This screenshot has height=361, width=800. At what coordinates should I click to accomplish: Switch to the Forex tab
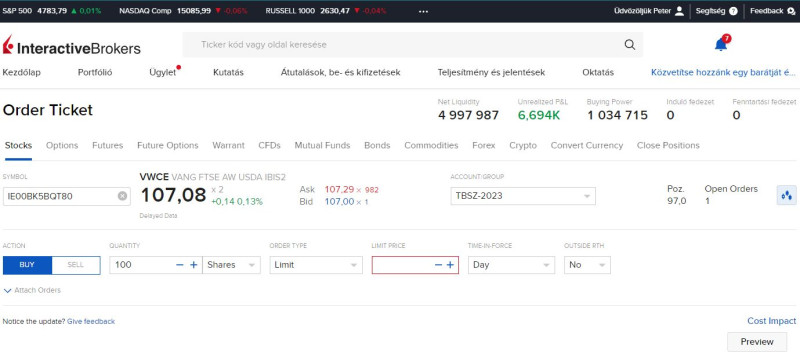(x=484, y=145)
